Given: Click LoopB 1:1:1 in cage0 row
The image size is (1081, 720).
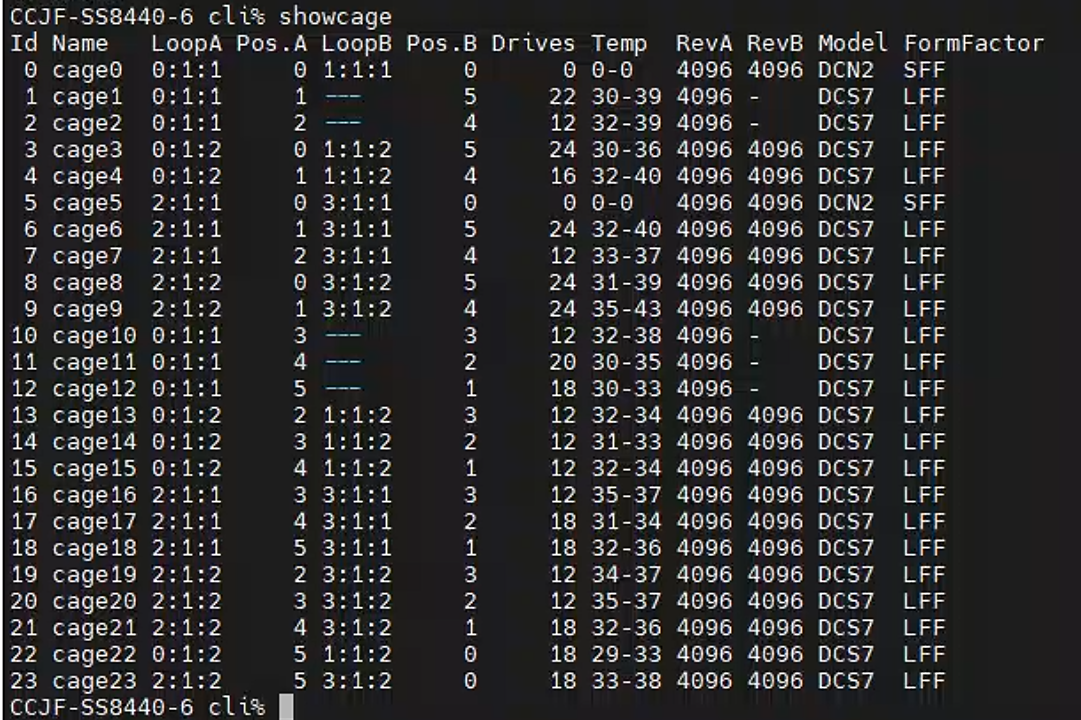Looking at the screenshot, I should click(x=356, y=70).
